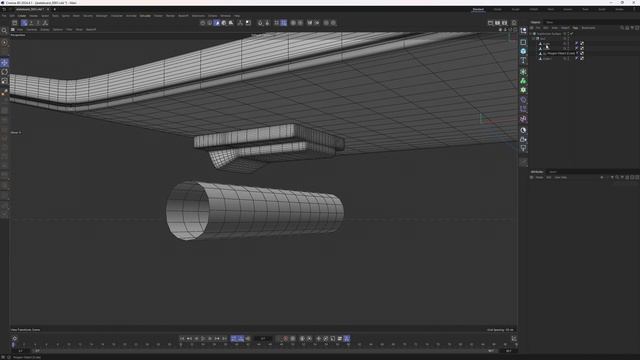640x360 pixels.
Task: Click Phong tag on first polygon object
Action: 577,43
